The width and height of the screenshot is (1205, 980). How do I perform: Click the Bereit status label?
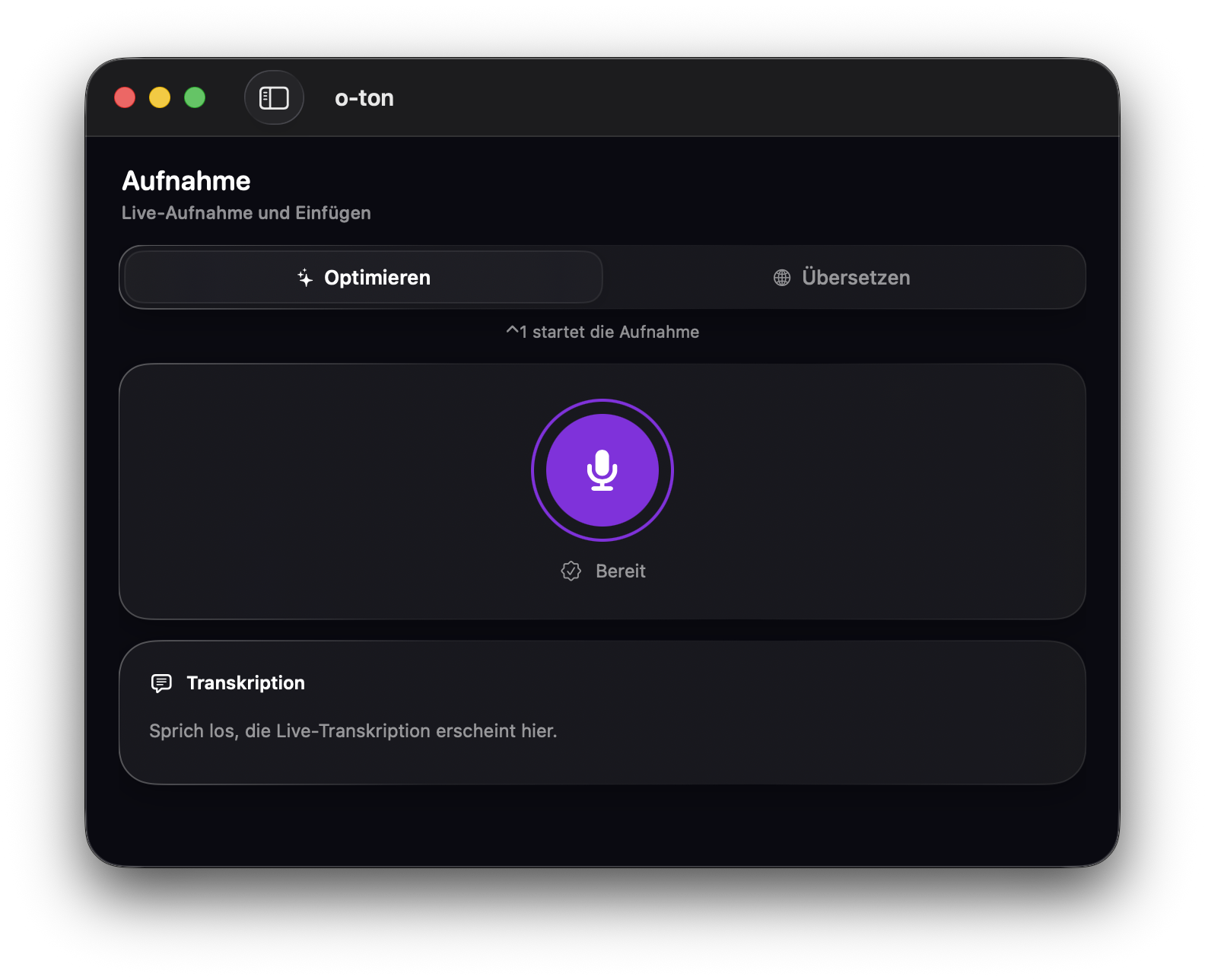point(620,571)
